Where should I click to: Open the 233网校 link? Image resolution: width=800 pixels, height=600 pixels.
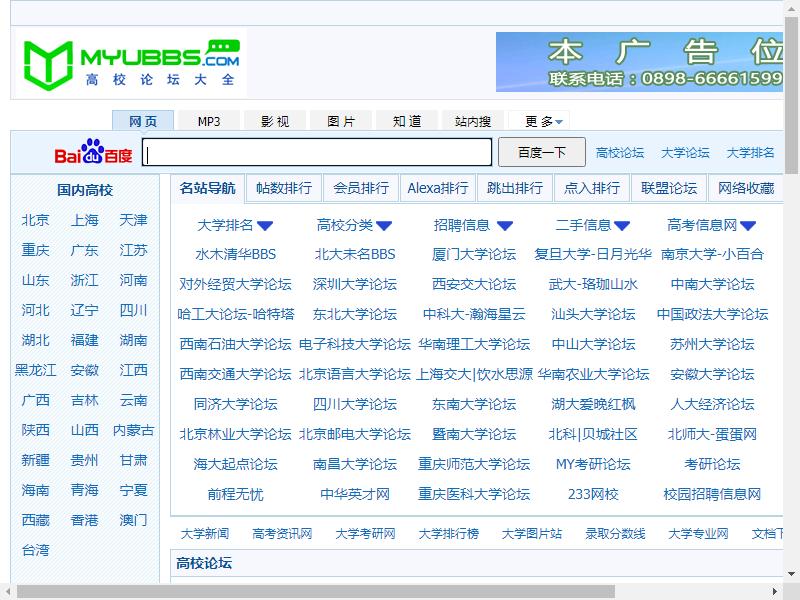[x=593, y=494]
